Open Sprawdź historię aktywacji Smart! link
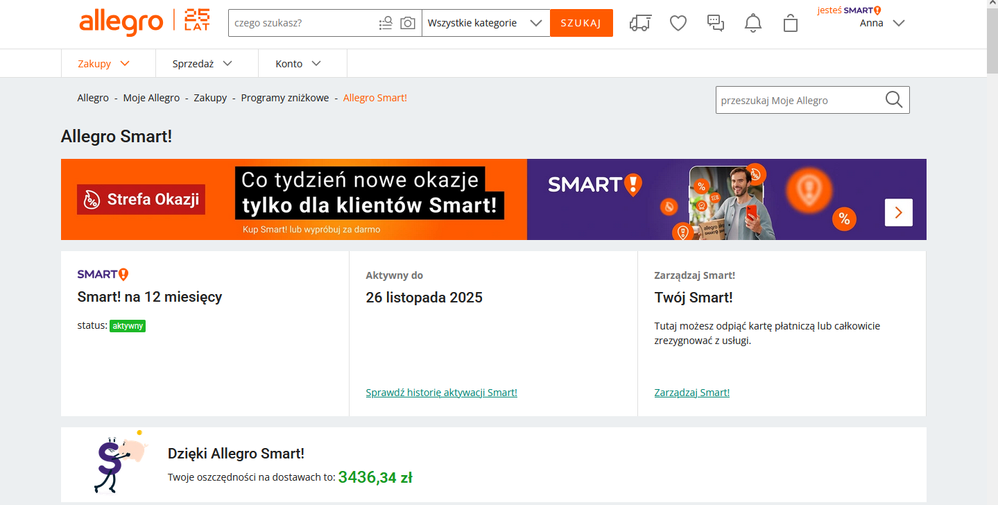The width and height of the screenshot is (998, 505). tap(441, 393)
